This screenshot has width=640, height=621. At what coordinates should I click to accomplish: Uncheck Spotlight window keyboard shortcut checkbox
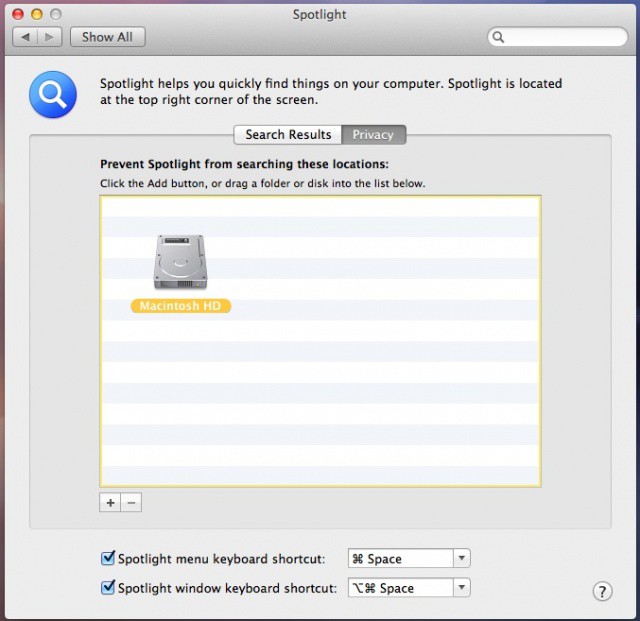[x=108, y=588]
